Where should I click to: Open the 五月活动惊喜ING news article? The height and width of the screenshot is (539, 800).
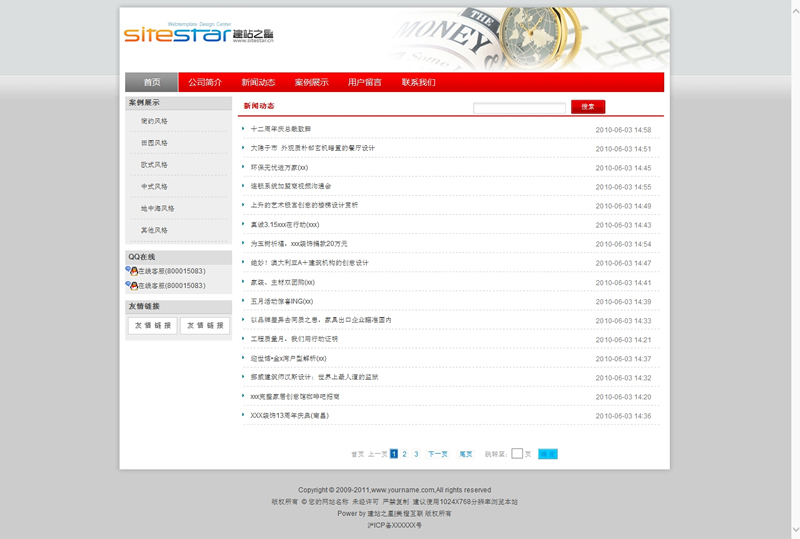pyautogui.click(x=282, y=301)
